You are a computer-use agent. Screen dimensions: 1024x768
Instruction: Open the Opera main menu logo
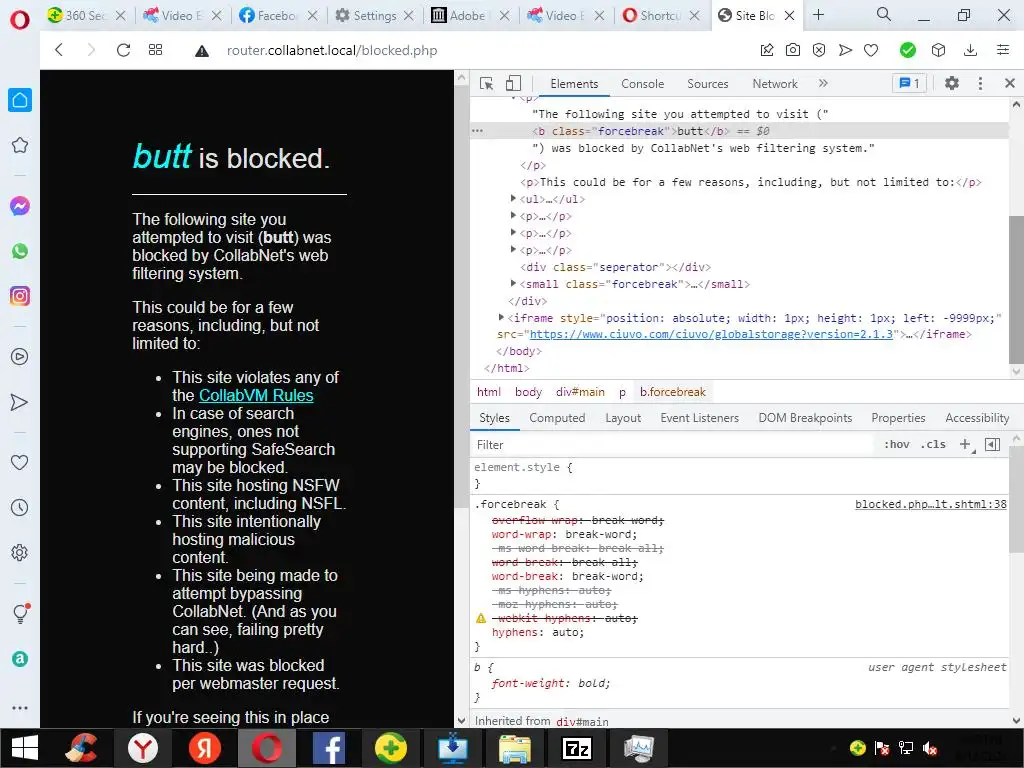[20, 20]
